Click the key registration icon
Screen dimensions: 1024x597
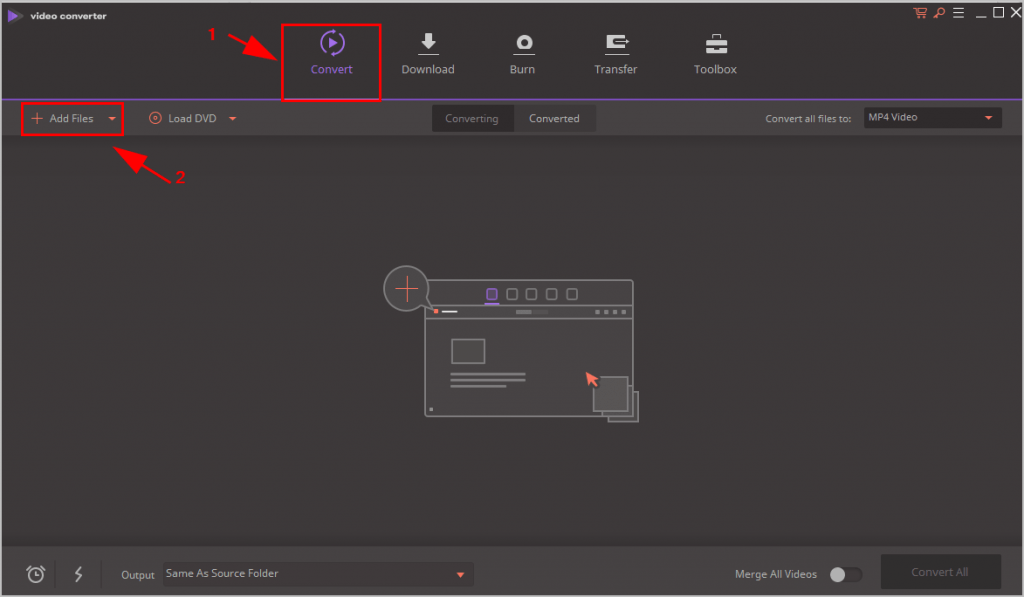pos(939,12)
